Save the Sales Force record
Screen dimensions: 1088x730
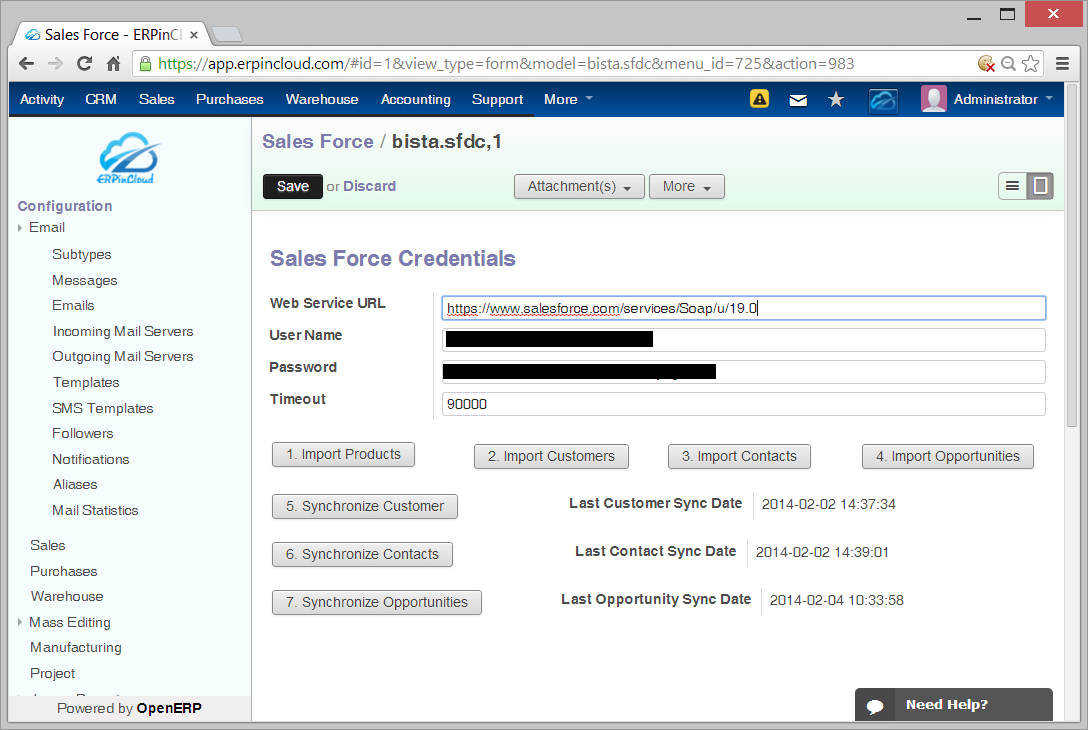pyautogui.click(x=293, y=187)
